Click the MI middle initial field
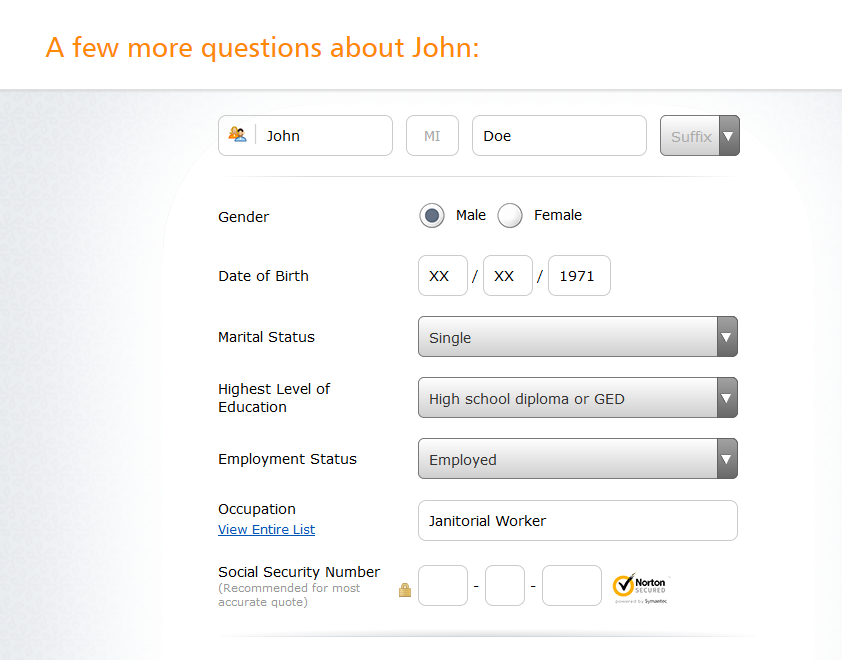842x660 pixels. 432,135
